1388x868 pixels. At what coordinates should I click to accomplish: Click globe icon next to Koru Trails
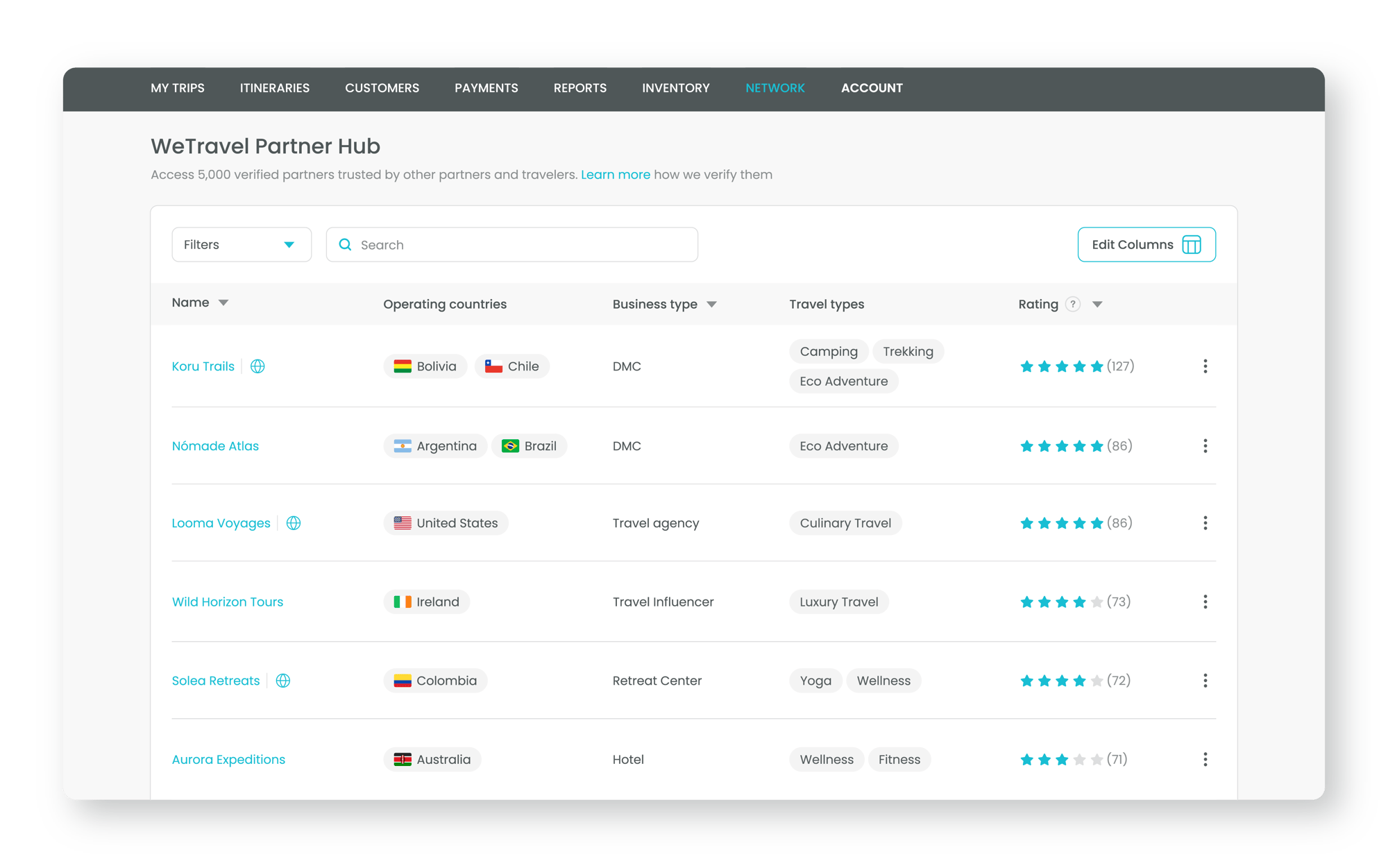(257, 366)
